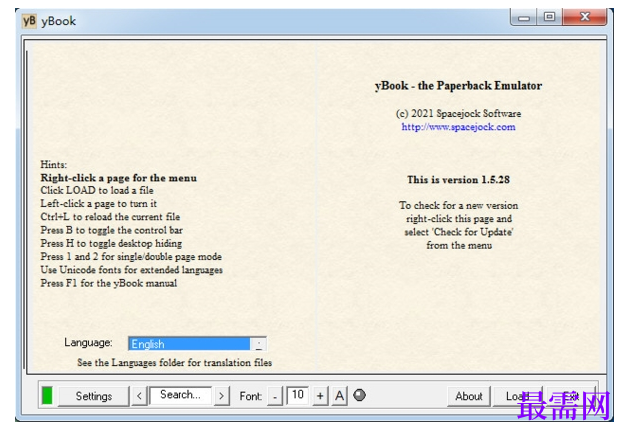Click 'Press 1 and 2' page mode hint

click(x=131, y=257)
